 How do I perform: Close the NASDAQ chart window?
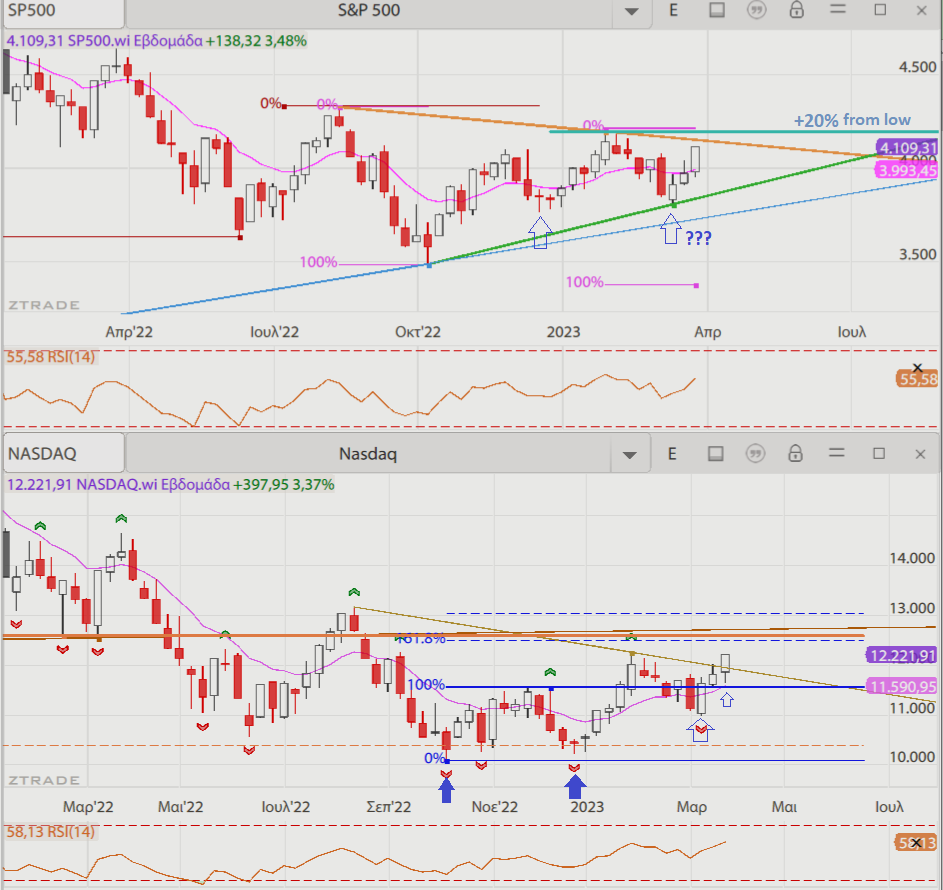(x=920, y=454)
